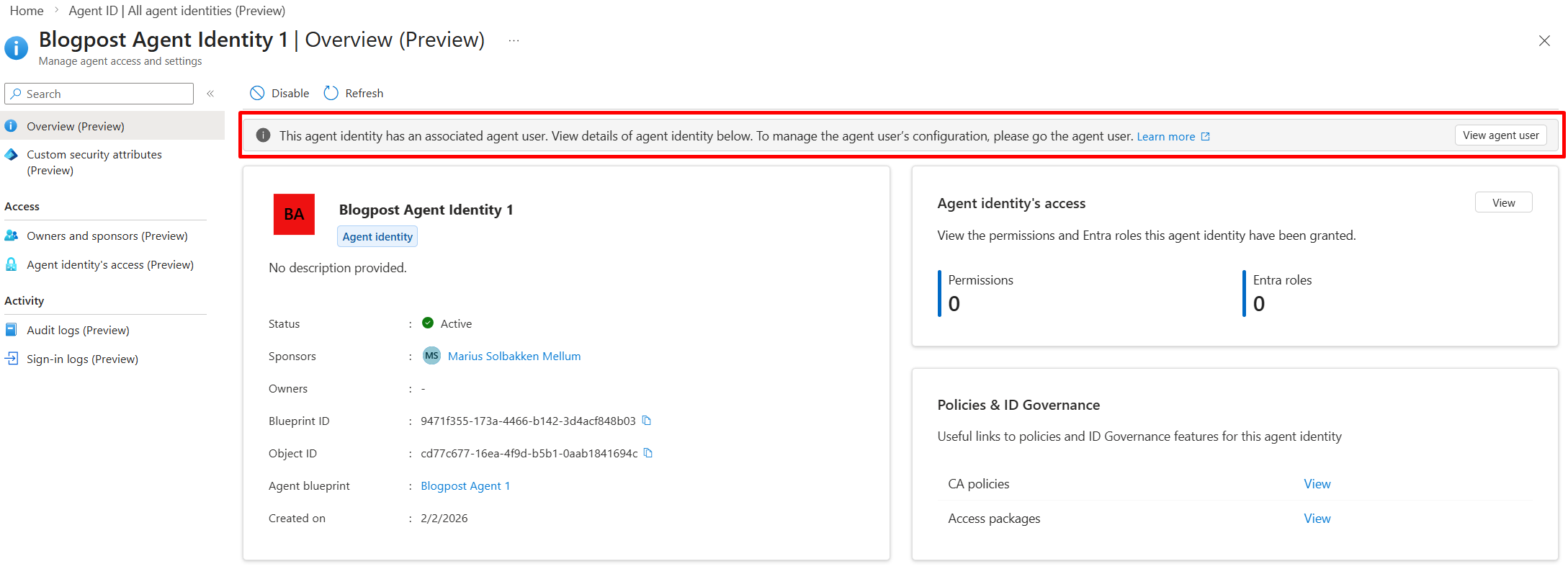Click the BA agent avatar tile
The width and height of the screenshot is (1568, 569).
tap(294, 214)
